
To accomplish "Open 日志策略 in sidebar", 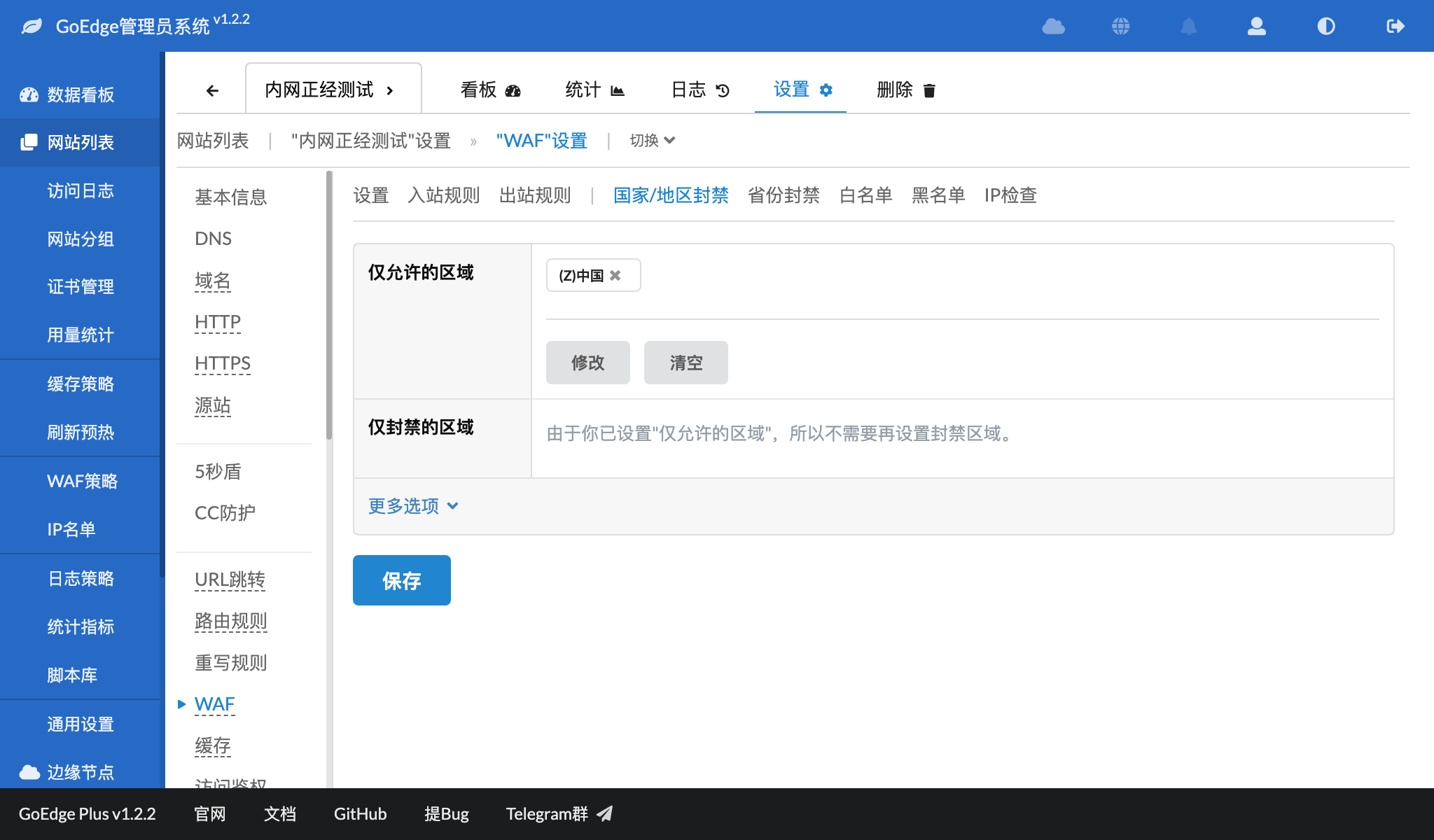I will pyautogui.click(x=80, y=578).
